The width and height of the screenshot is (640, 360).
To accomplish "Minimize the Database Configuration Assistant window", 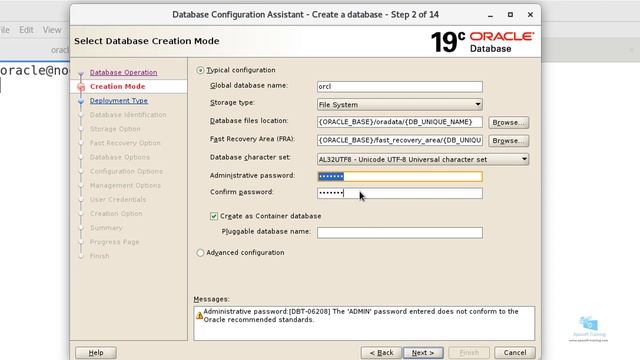I will click(x=490, y=15).
